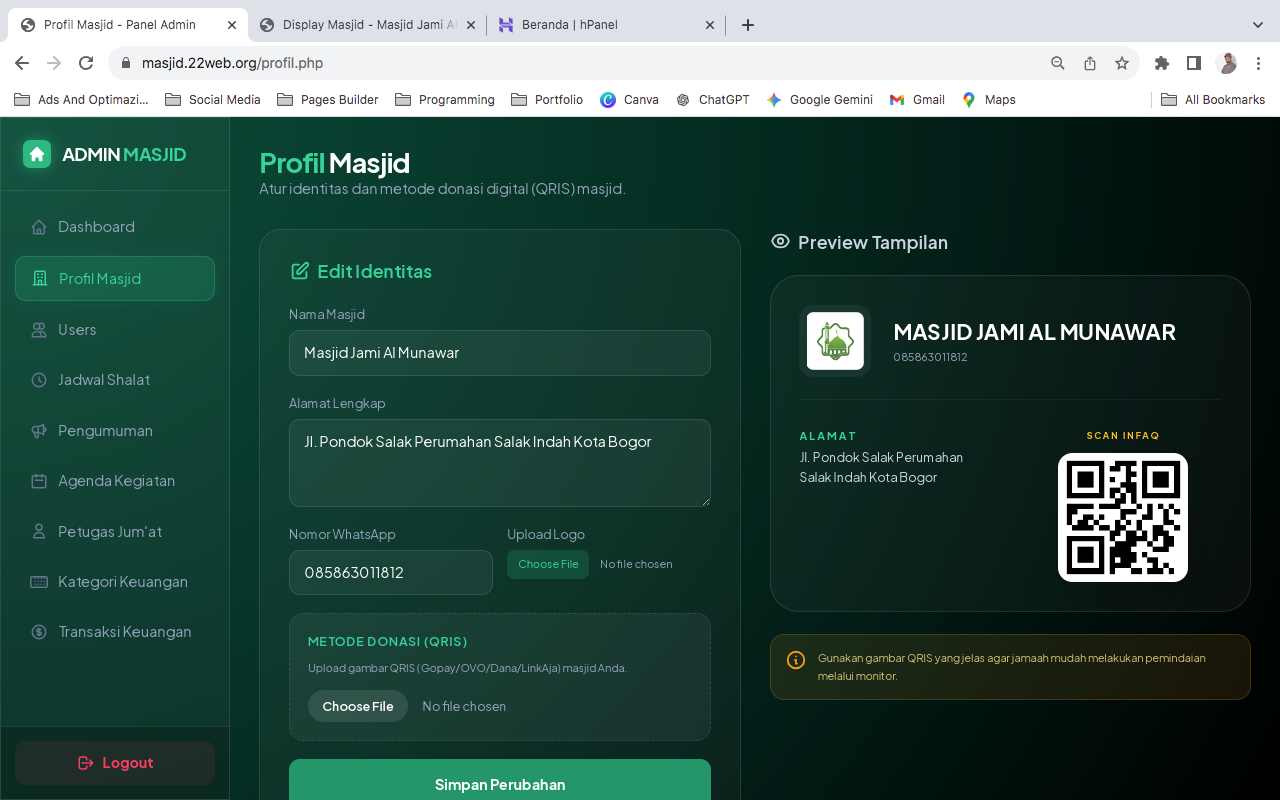The image size is (1280, 800).
Task: Click the Simpan Perubahan button
Action: (499, 784)
